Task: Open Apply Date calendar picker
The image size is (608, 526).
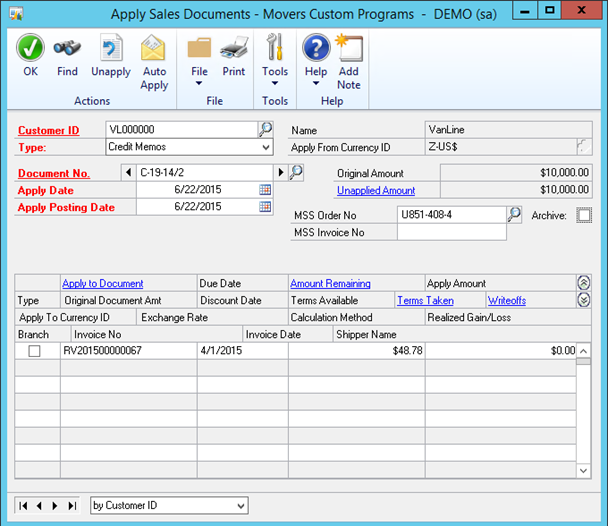Action: pyautogui.click(x=266, y=190)
